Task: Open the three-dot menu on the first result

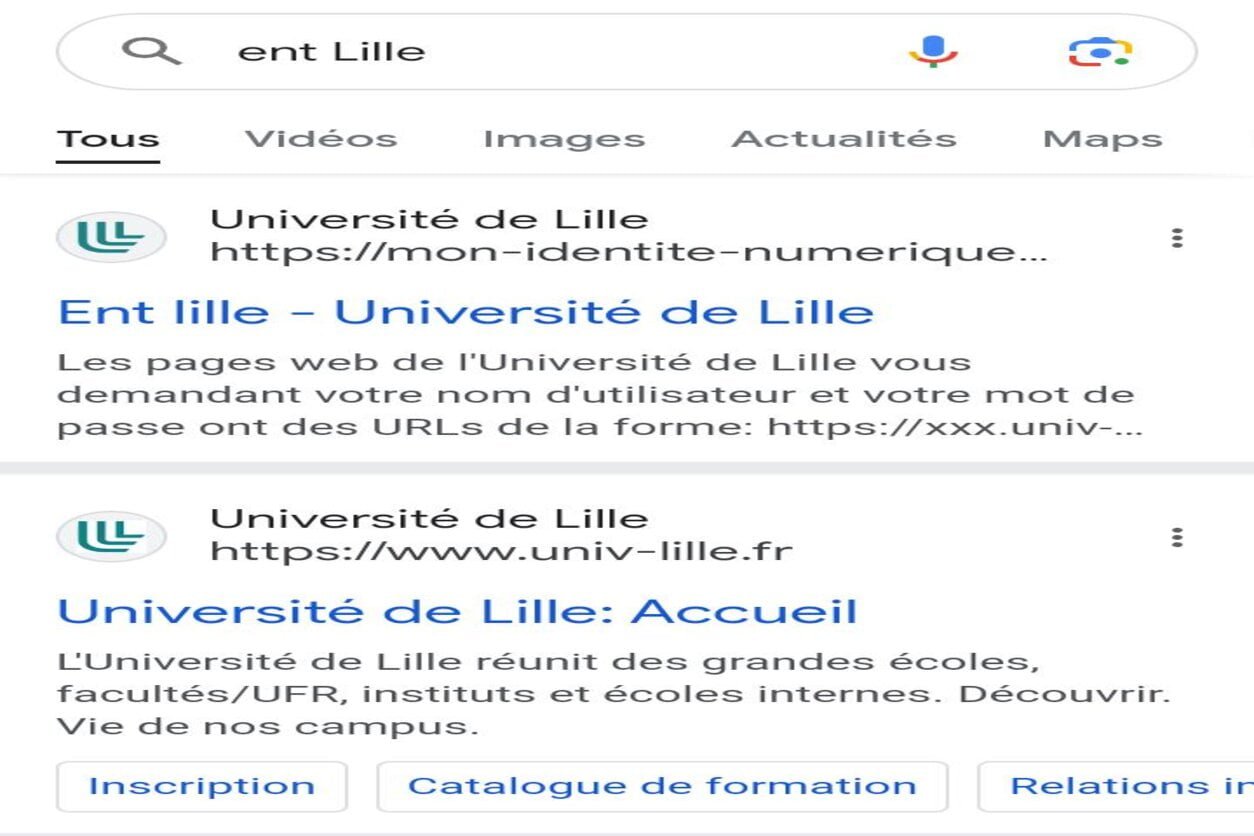Action: (x=1177, y=237)
